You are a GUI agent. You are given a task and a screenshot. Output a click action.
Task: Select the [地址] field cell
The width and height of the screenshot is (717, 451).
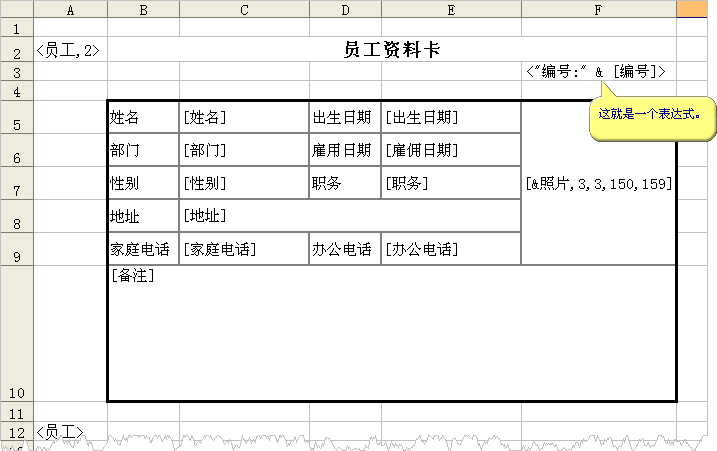pyautogui.click(x=350, y=216)
